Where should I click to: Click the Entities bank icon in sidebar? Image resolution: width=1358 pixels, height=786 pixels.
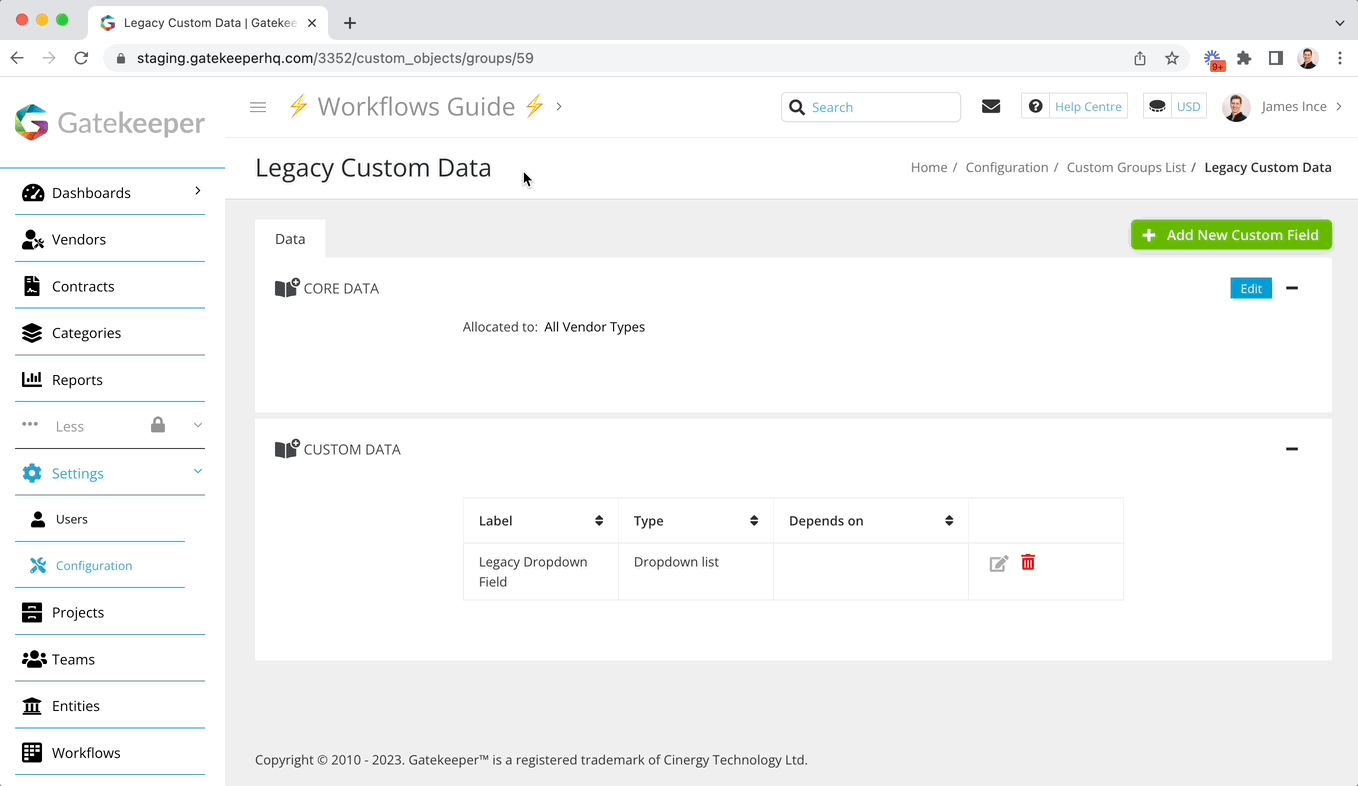pos(30,705)
